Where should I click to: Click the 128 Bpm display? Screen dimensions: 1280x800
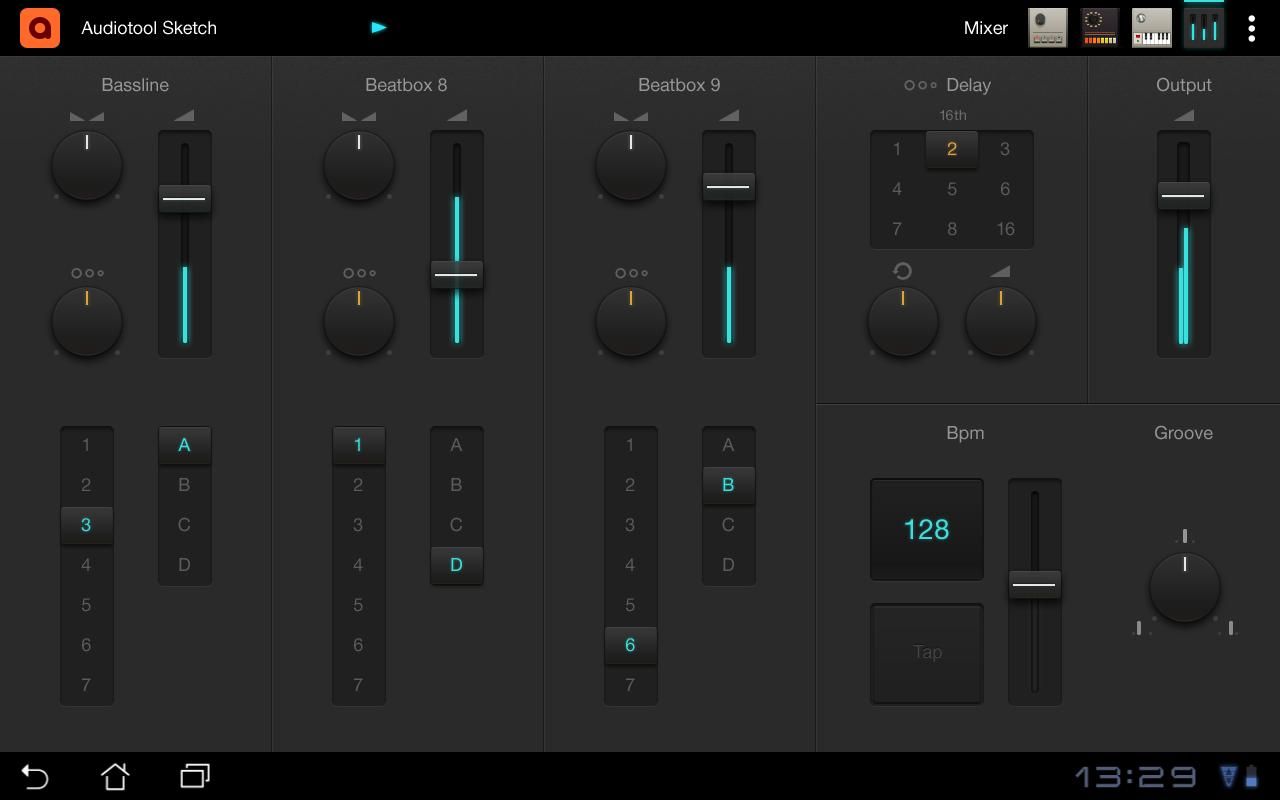point(927,529)
